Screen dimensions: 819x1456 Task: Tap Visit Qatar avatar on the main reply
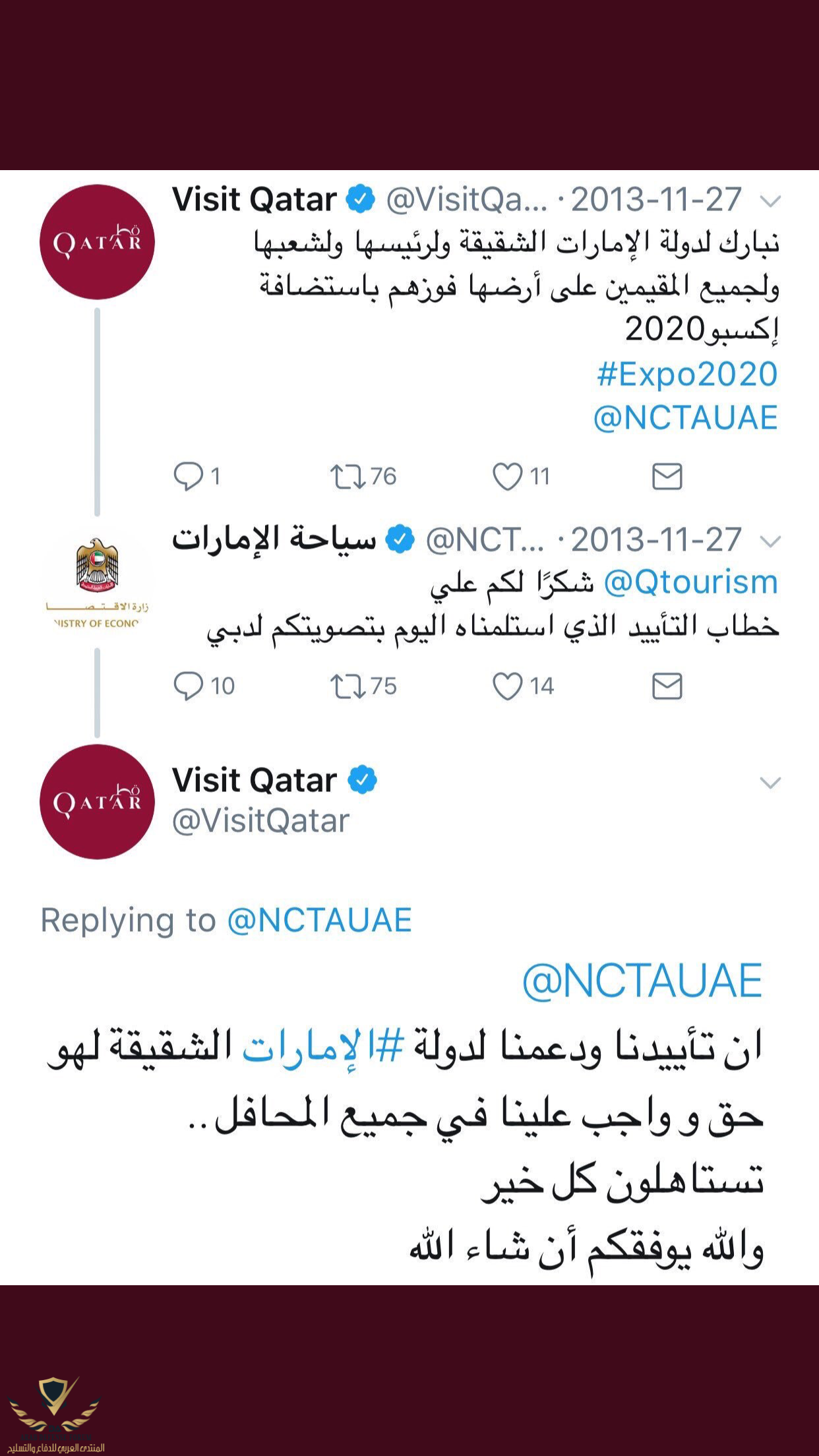97,802
